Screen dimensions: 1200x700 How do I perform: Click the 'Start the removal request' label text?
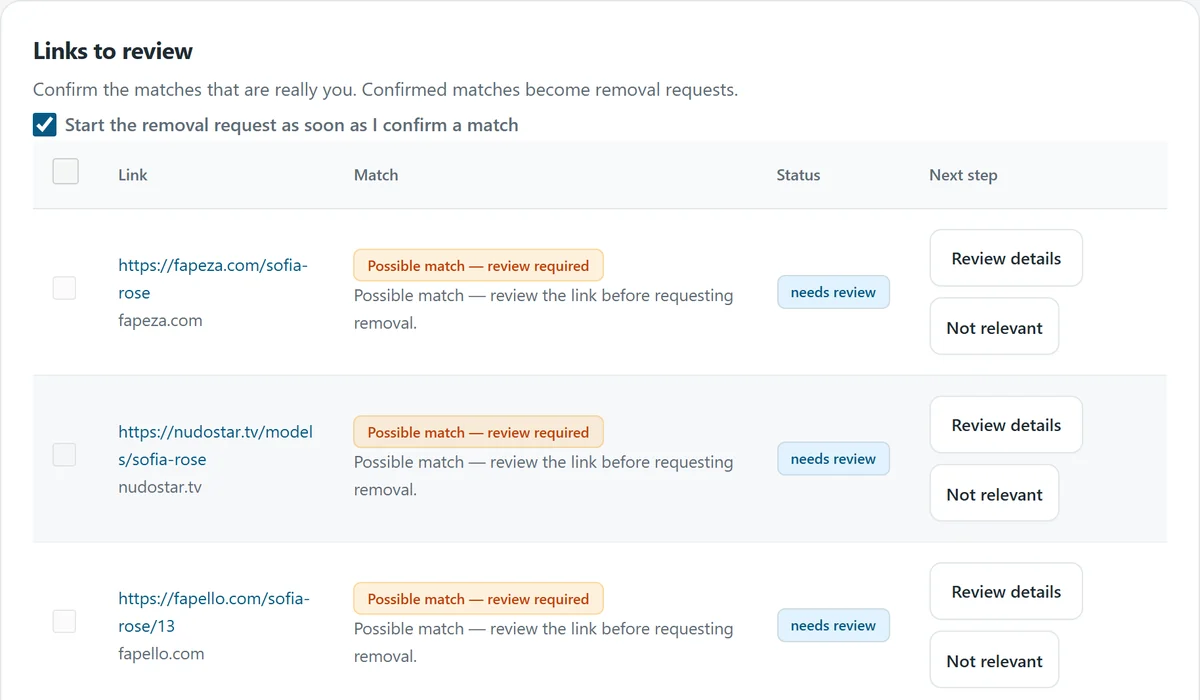coord(292,125)
